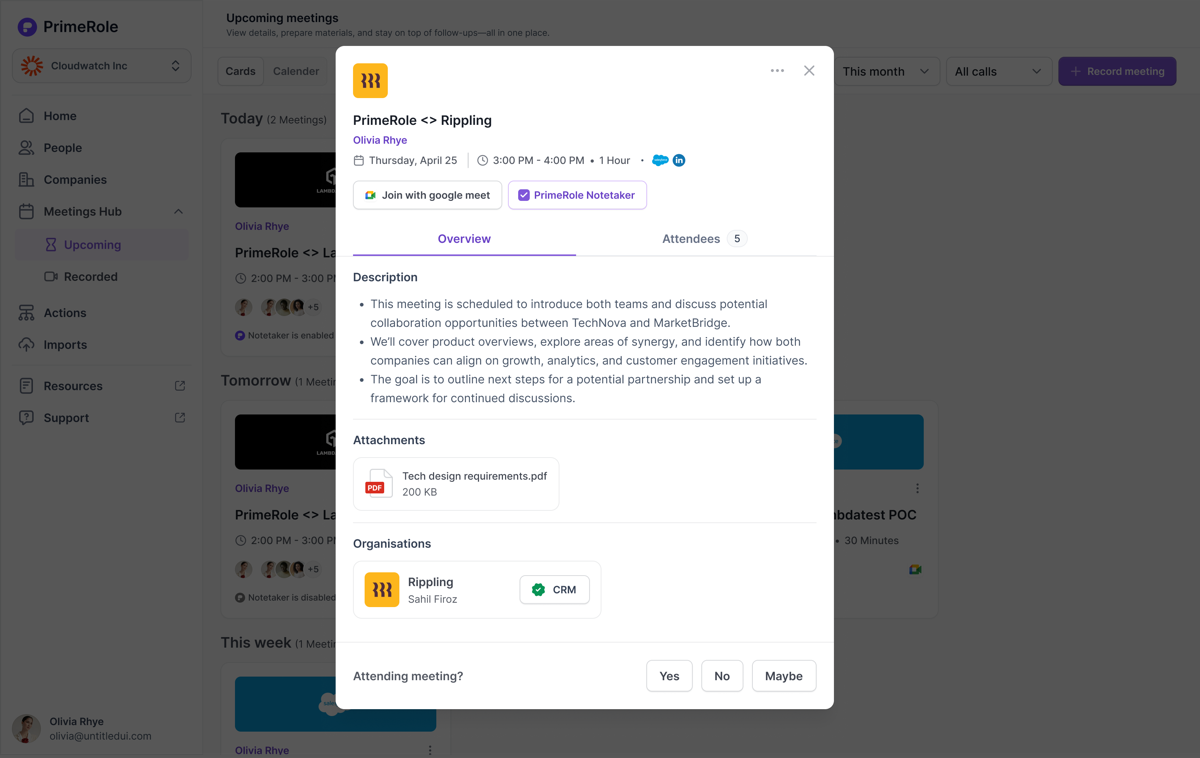
Task: Click the Resources book icon
Action: coord(26,386)
